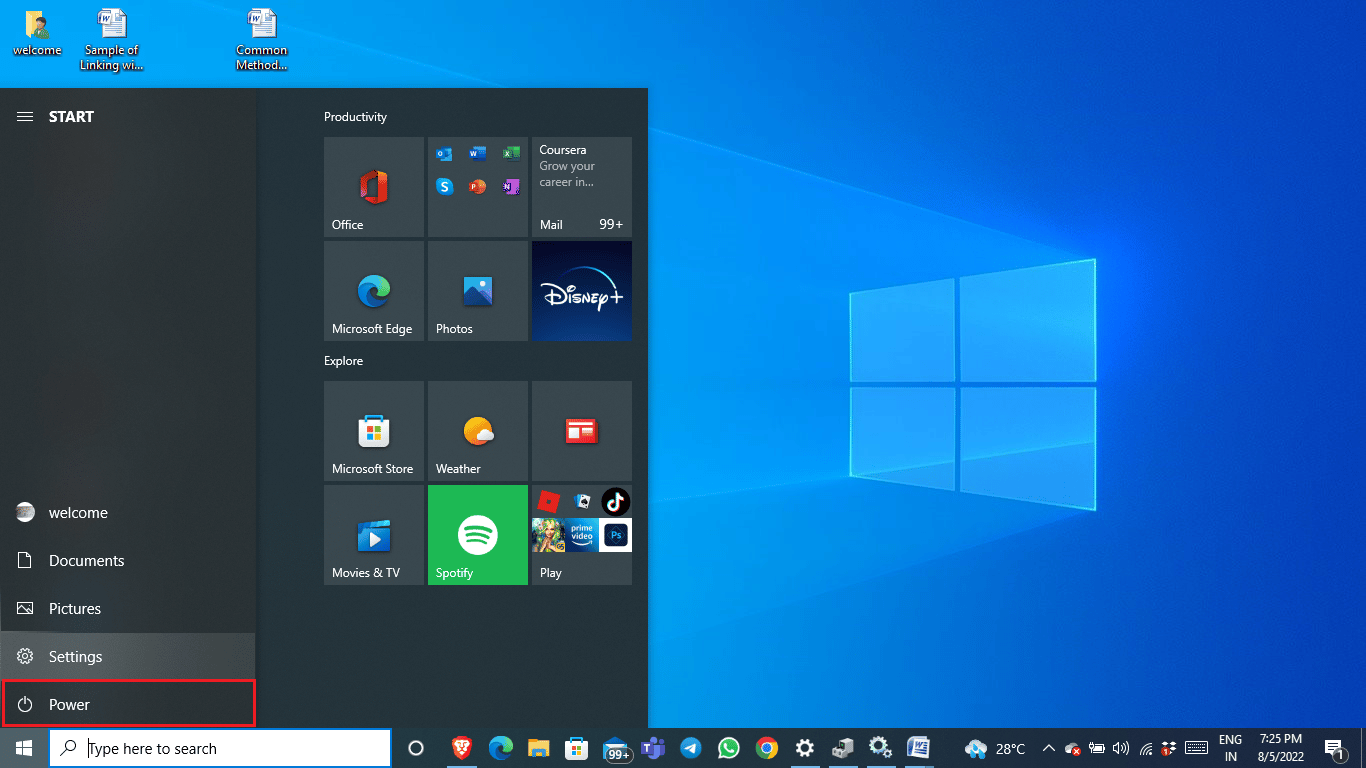Open Documents from Start sidebar
The width and height of the screenshot is (1366, 768).
[86, 561]
